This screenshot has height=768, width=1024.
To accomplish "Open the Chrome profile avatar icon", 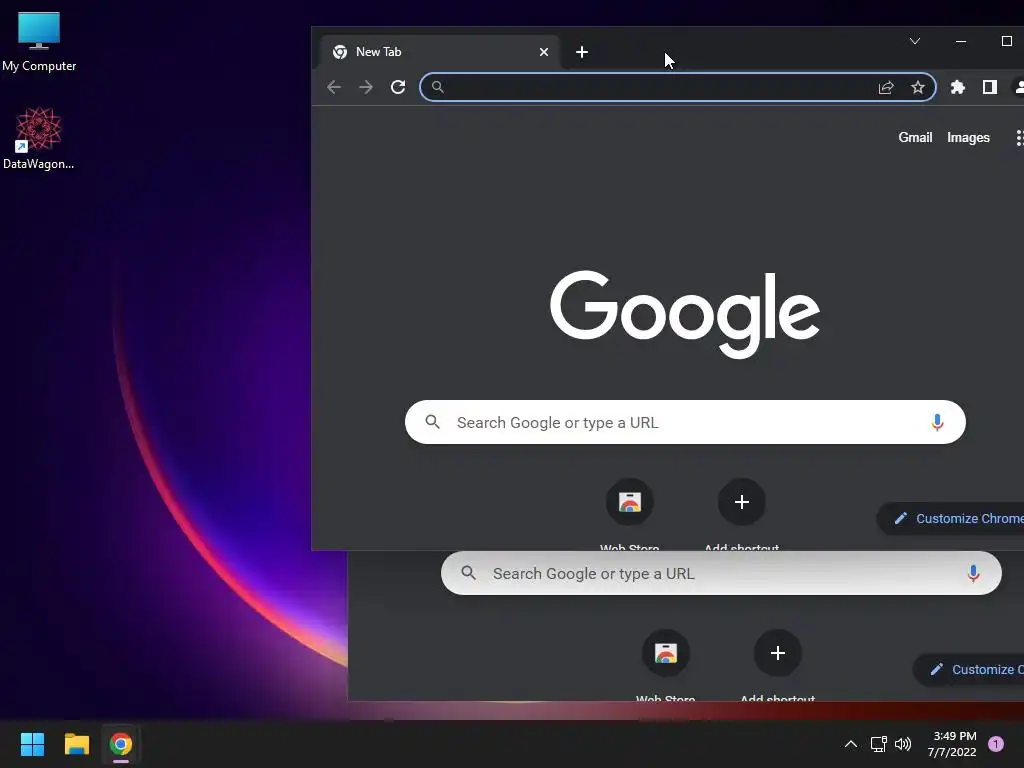I will pyautogui.click(x=1018, y=88).
